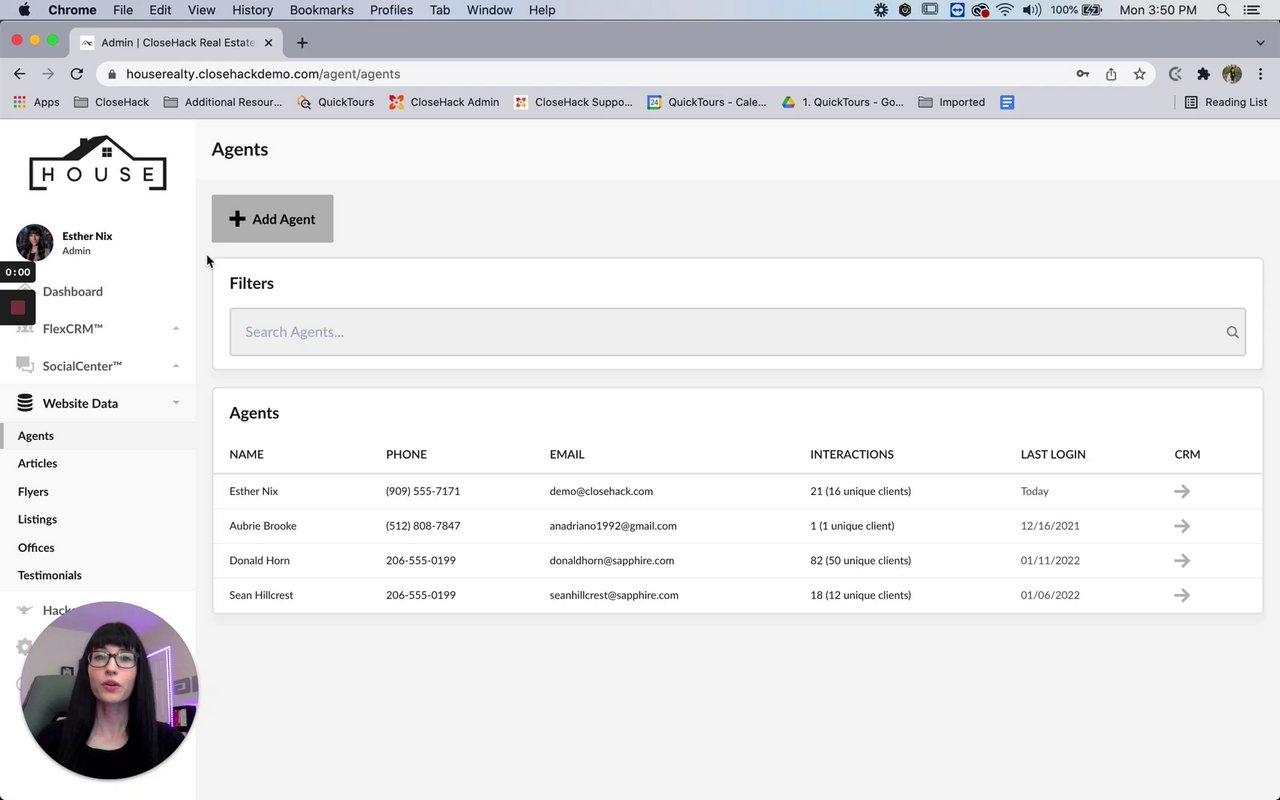This screenshot has width=1280, height=800.
Task: Click the Chrome profile avatar
Action: click(x=1232, y=74)
